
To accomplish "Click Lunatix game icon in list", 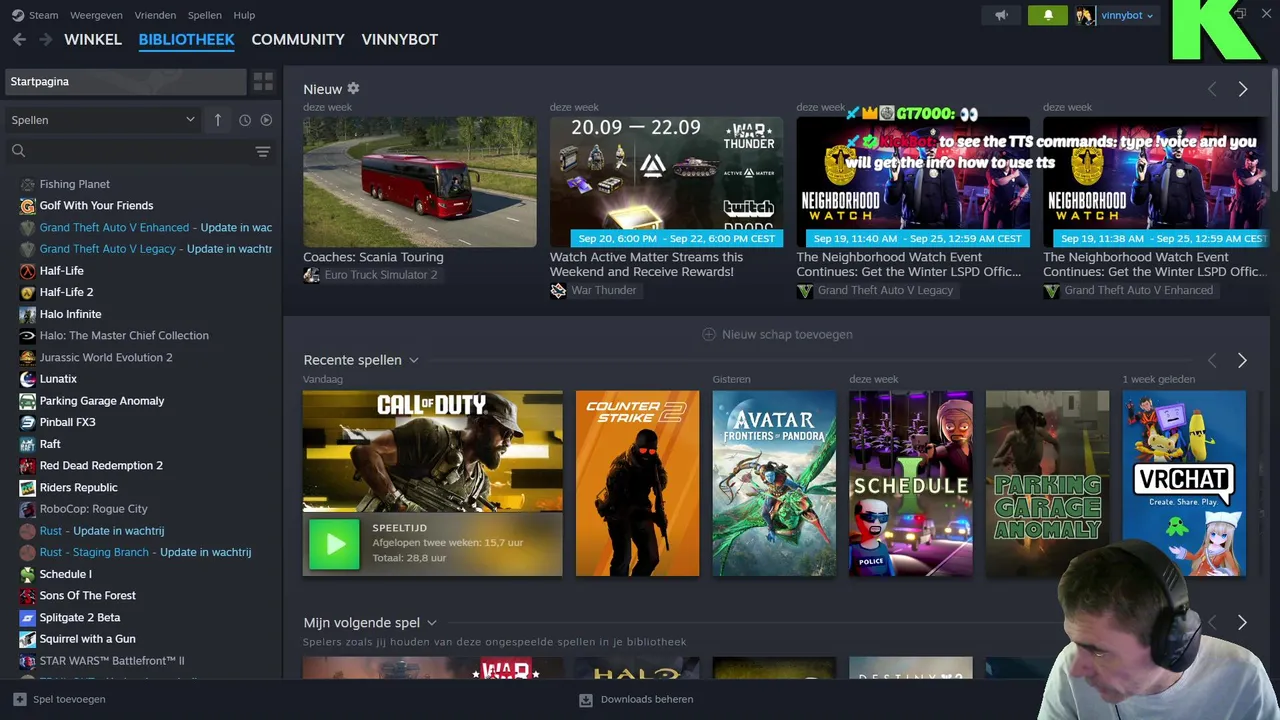I will click(x=28, y=379).
